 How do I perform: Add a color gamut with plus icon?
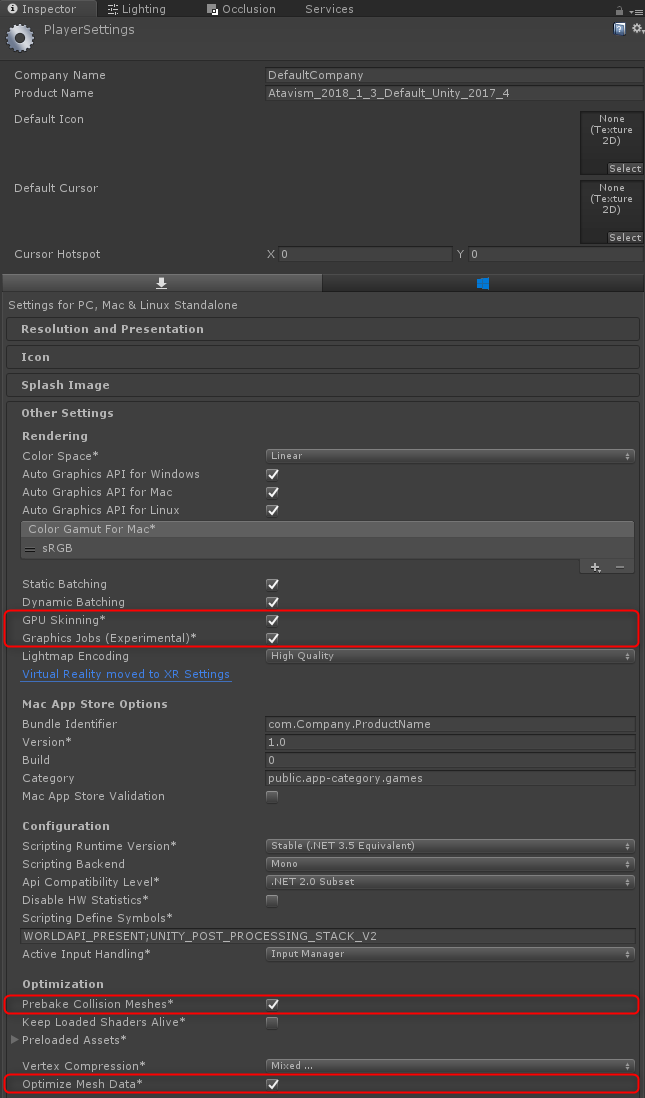[x=595, y=567]
